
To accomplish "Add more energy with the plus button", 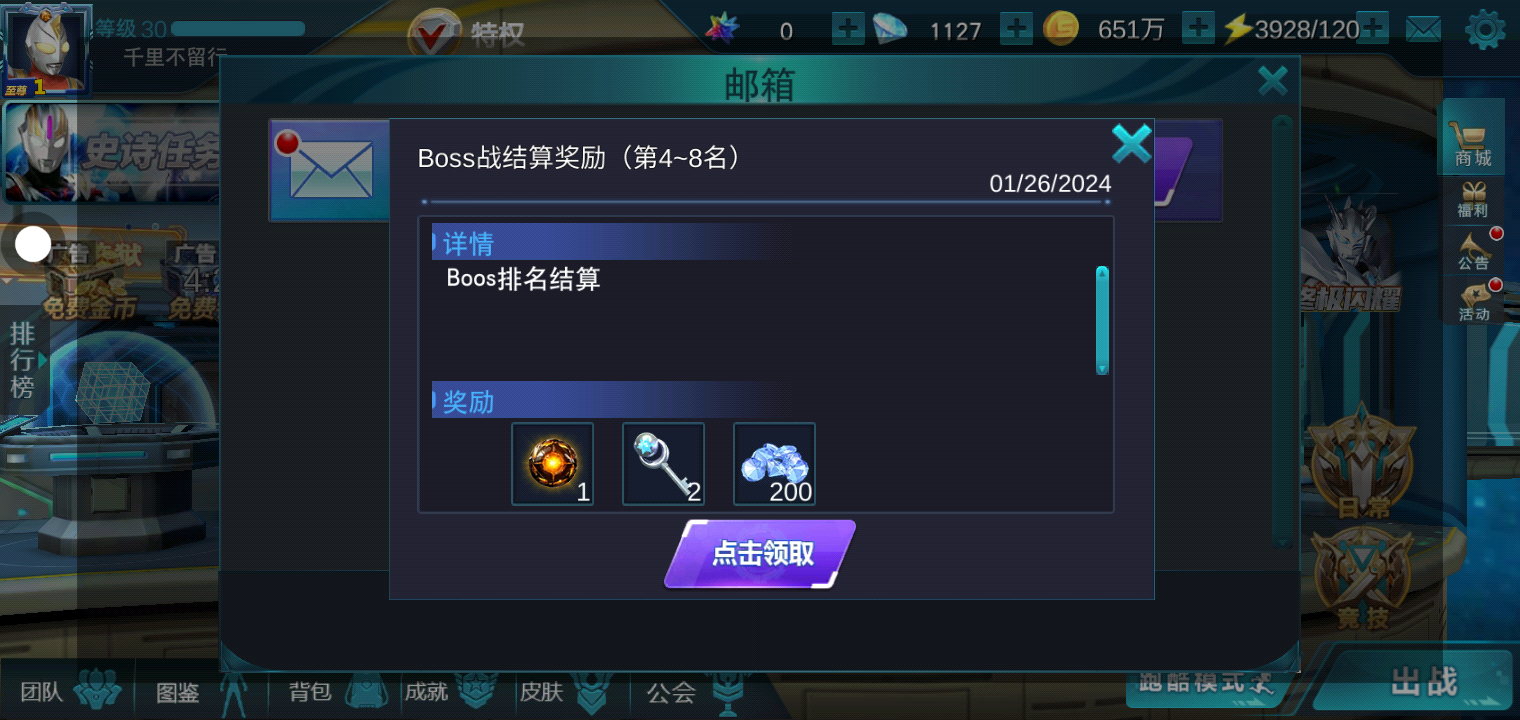I will [1372, 29].
